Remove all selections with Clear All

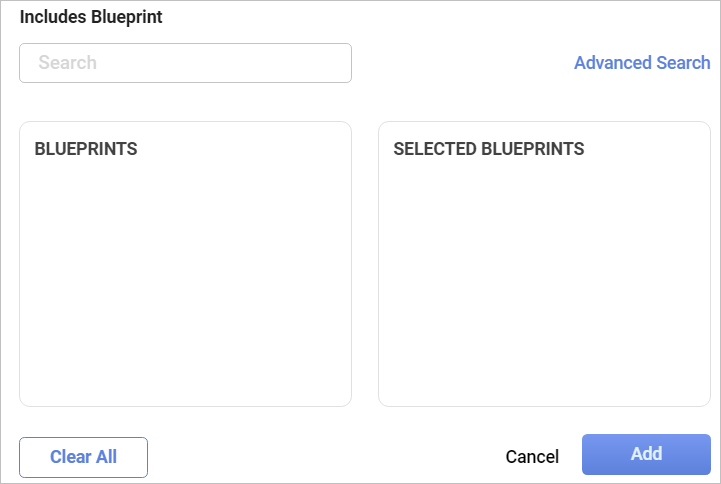pyautogui.click(x=84, y=457)
